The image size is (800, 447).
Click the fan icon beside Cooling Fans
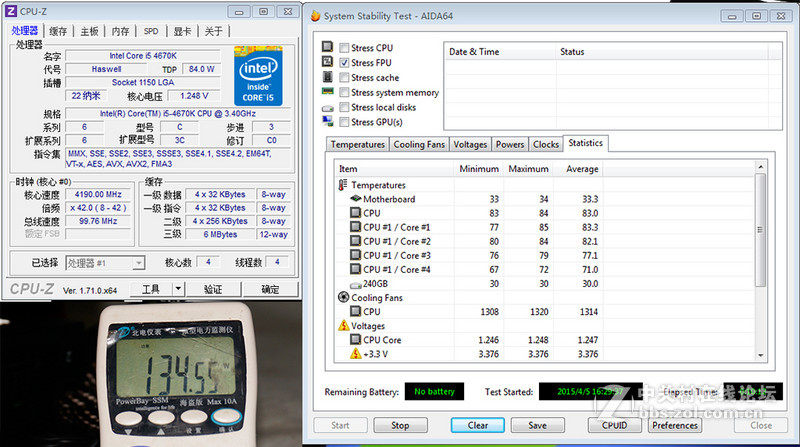click(343, 297)
